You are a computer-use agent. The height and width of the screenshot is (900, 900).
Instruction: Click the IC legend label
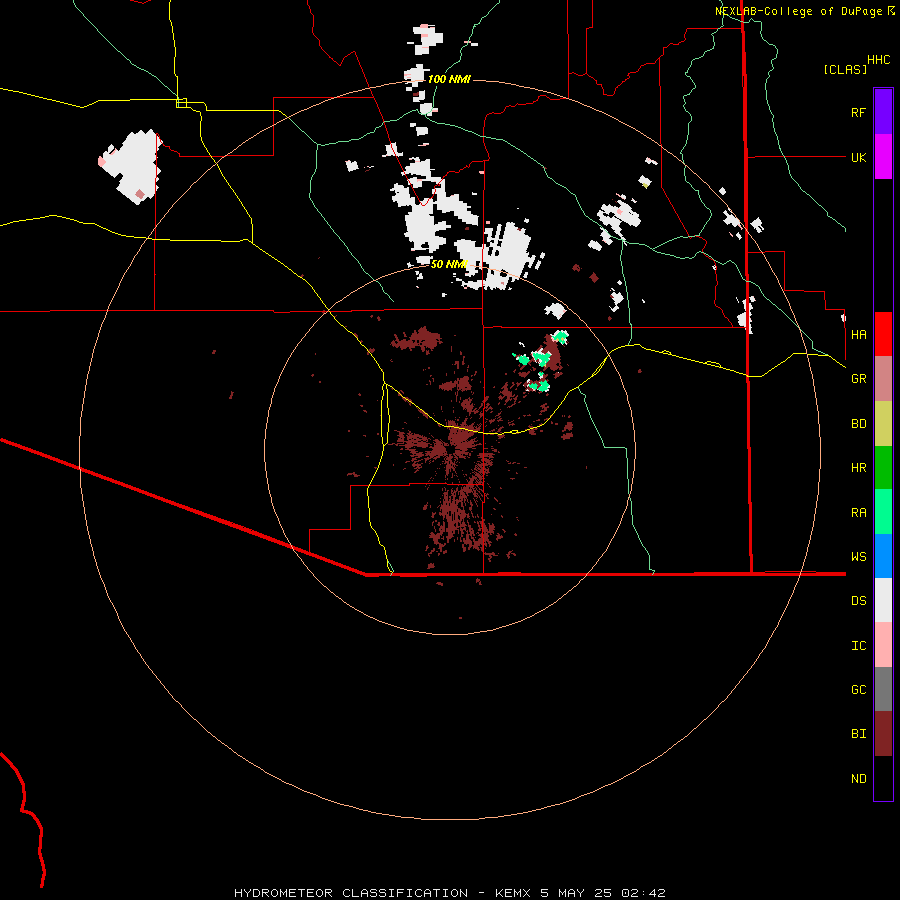858,646
